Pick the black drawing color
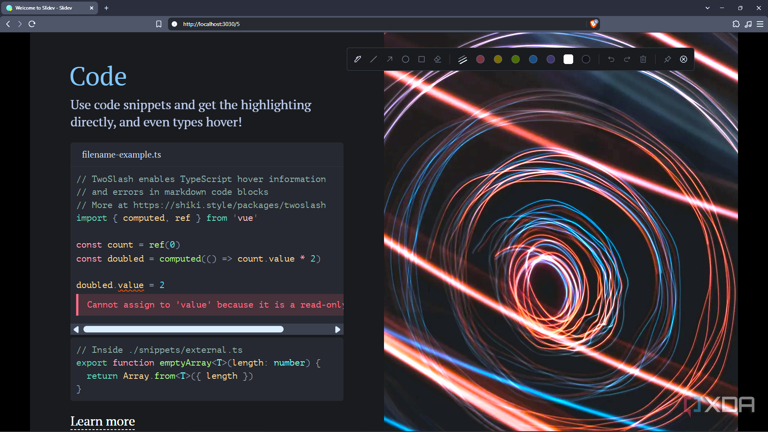The width and height of the screenshot is (768, 432). (586, 59)
